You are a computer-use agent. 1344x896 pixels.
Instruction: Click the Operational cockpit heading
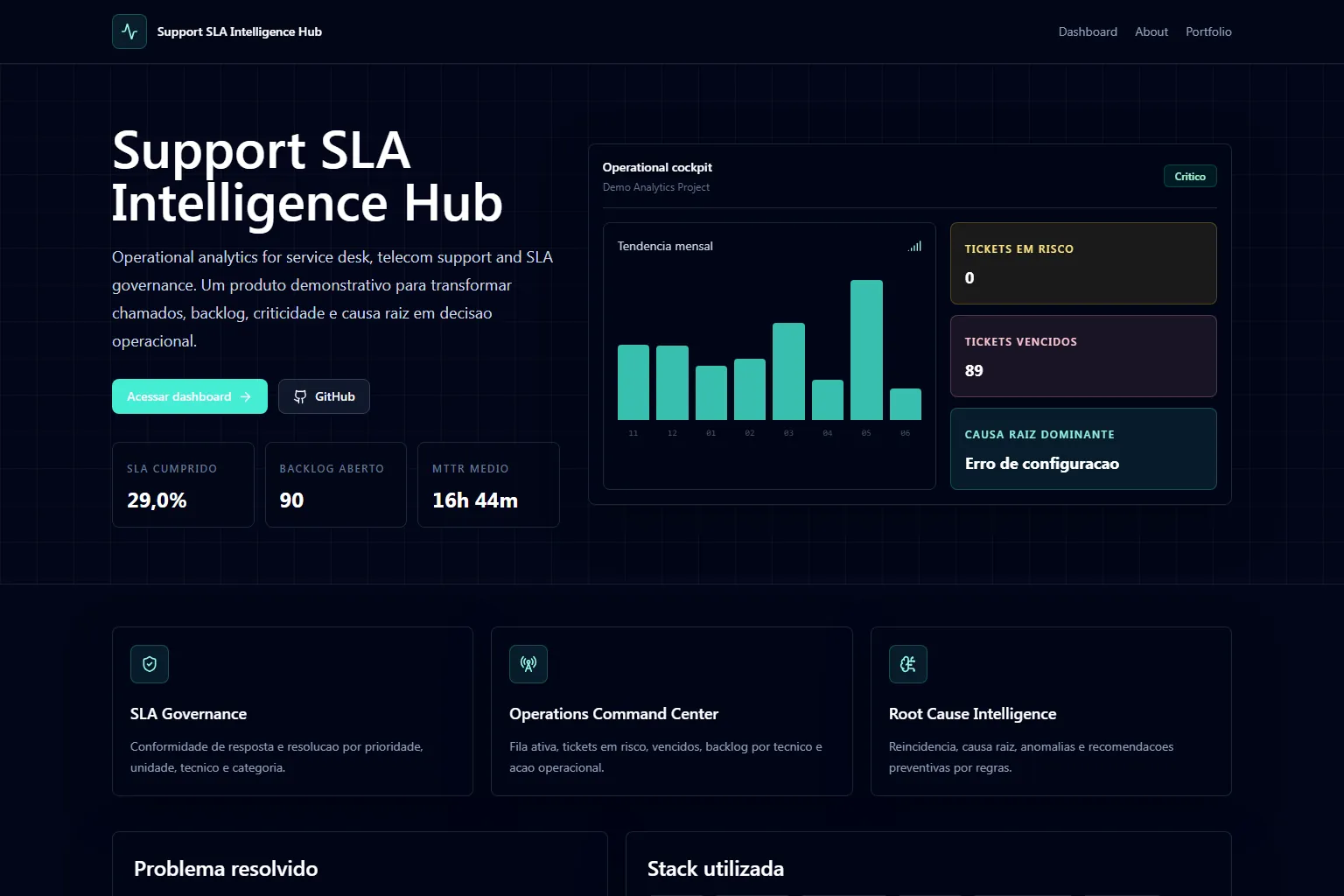click(x=657, y=167)
